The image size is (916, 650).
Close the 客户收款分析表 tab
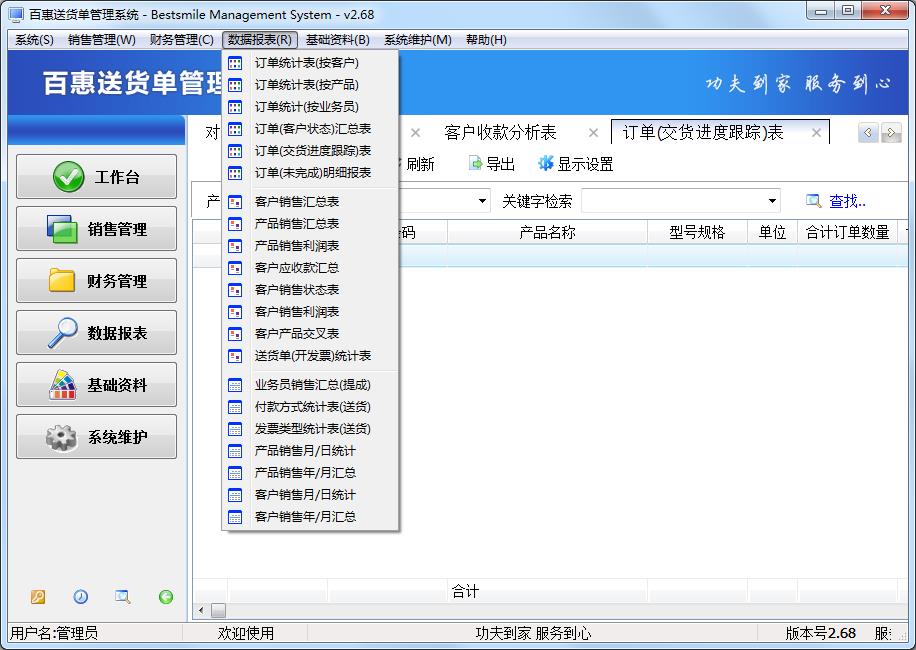click(x=594, y=133)
